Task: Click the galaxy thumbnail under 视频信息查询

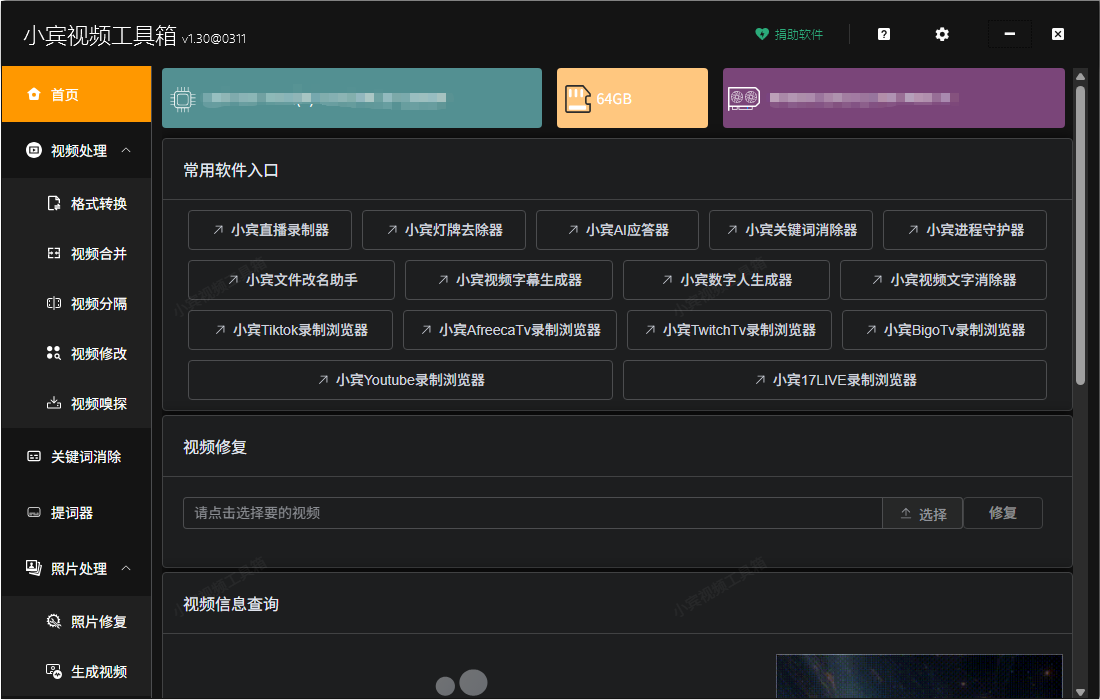Action: tap(919, 678)
